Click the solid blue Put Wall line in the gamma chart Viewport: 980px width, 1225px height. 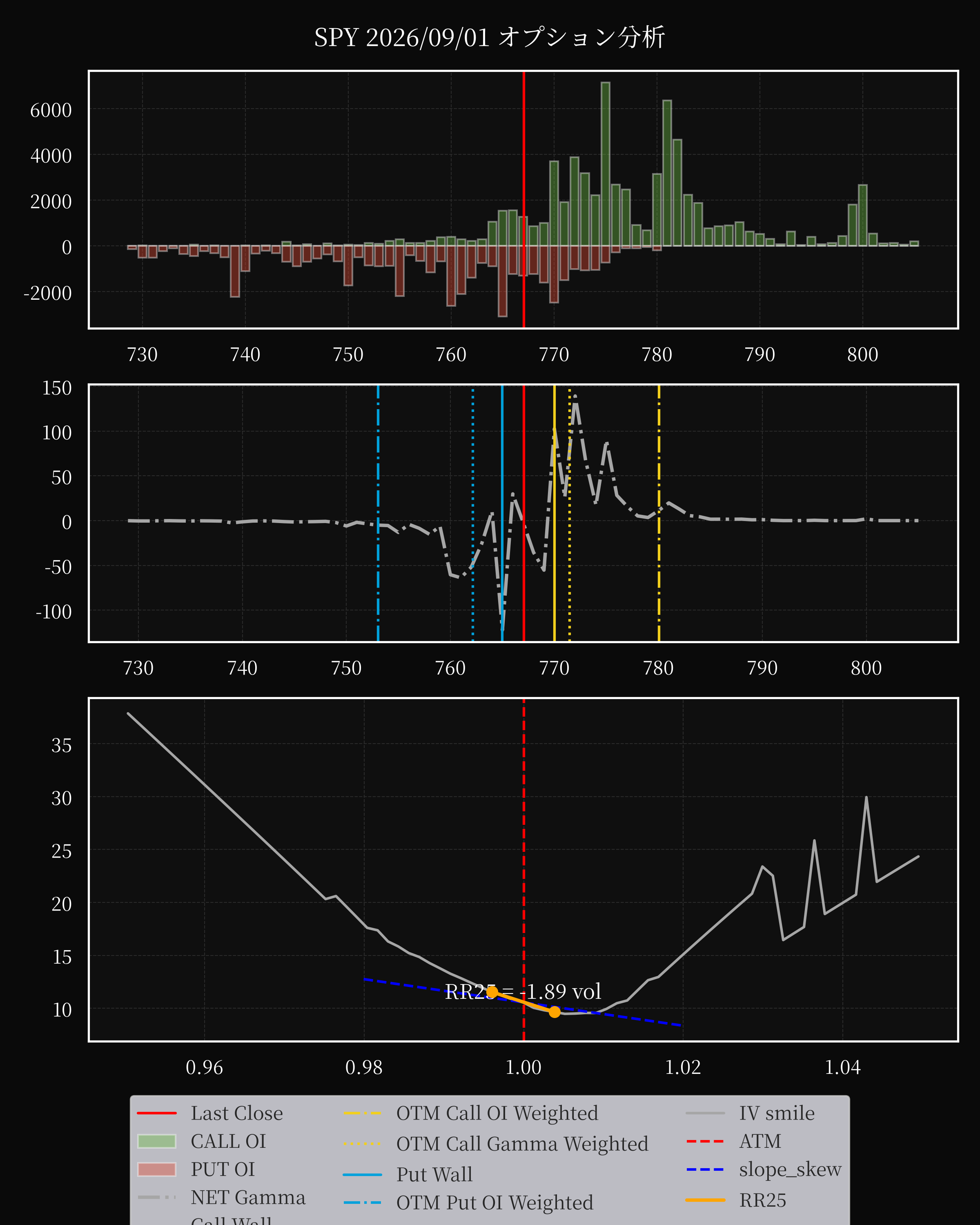click(x=502, y=513)
